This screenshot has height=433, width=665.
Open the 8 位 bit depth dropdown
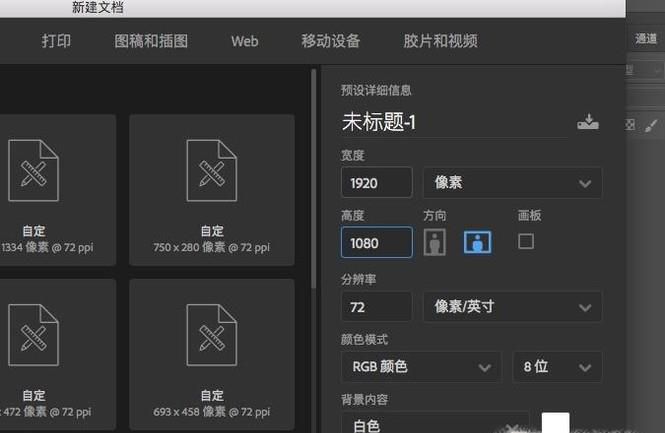coord(557,367)
